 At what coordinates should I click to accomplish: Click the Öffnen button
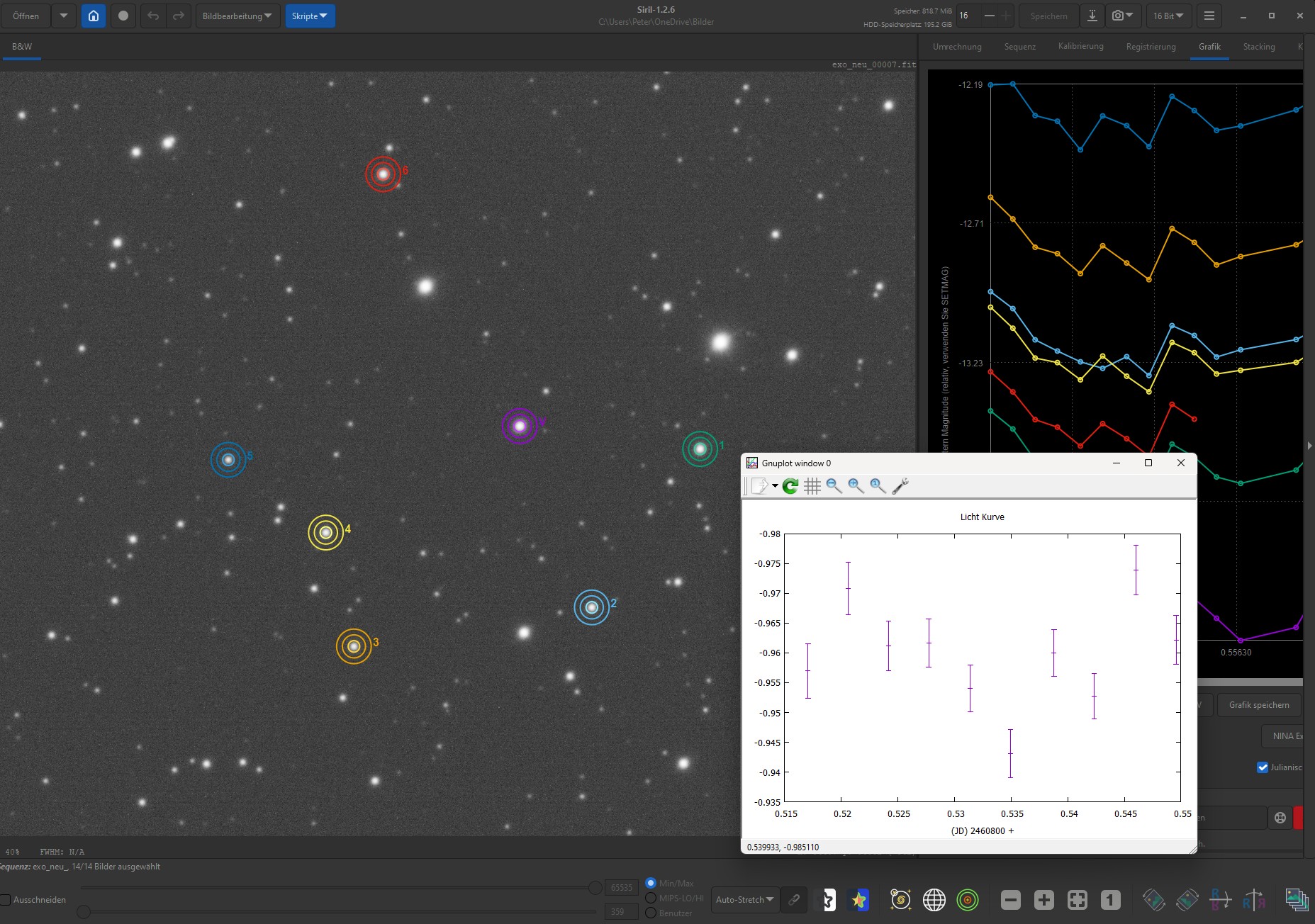tap(26, 16)
